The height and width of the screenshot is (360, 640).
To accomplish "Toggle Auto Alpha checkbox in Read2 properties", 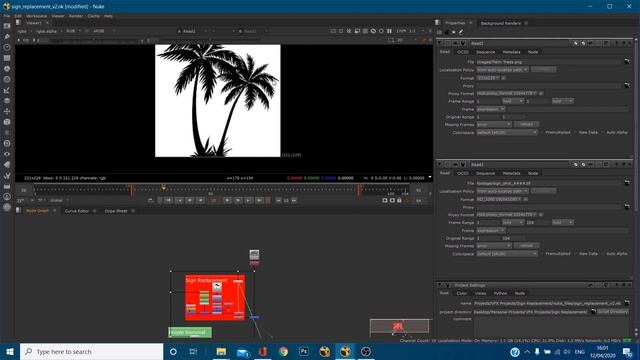I will [602, 253].
